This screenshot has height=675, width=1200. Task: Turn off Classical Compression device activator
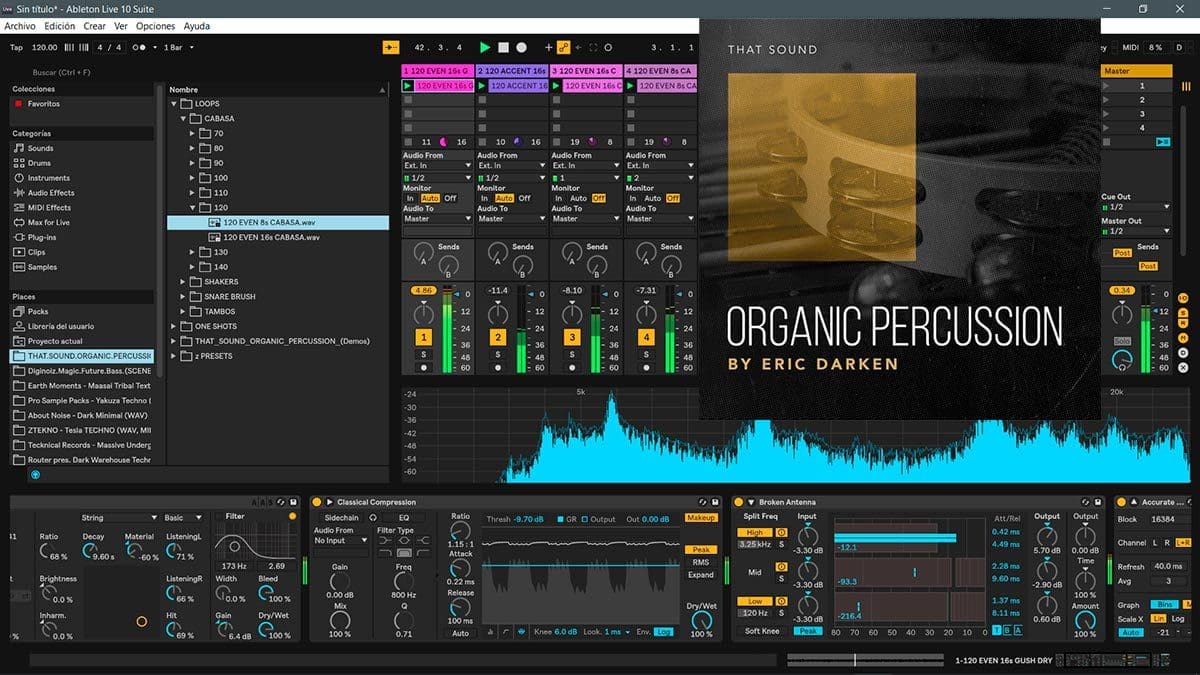click(317, 502)
